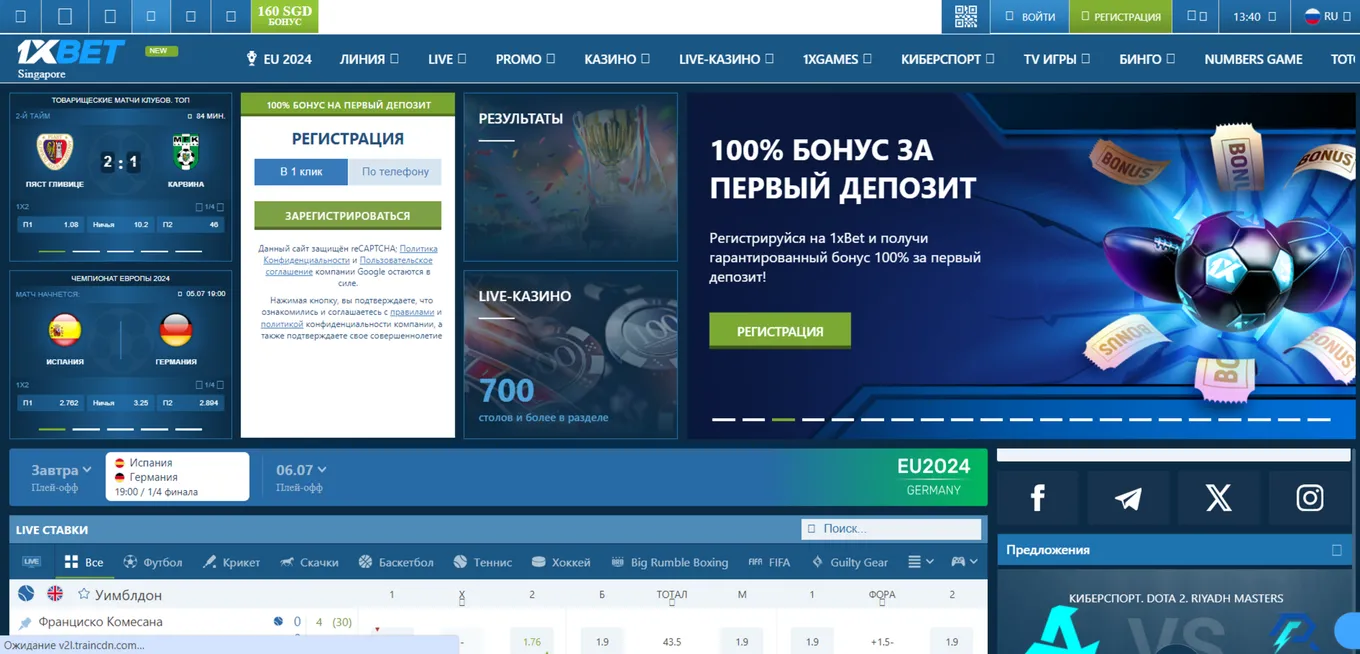Select the Испания Германия 1/4 финала match
This screenshot has height=654, width=1360.
click(177, 476)
